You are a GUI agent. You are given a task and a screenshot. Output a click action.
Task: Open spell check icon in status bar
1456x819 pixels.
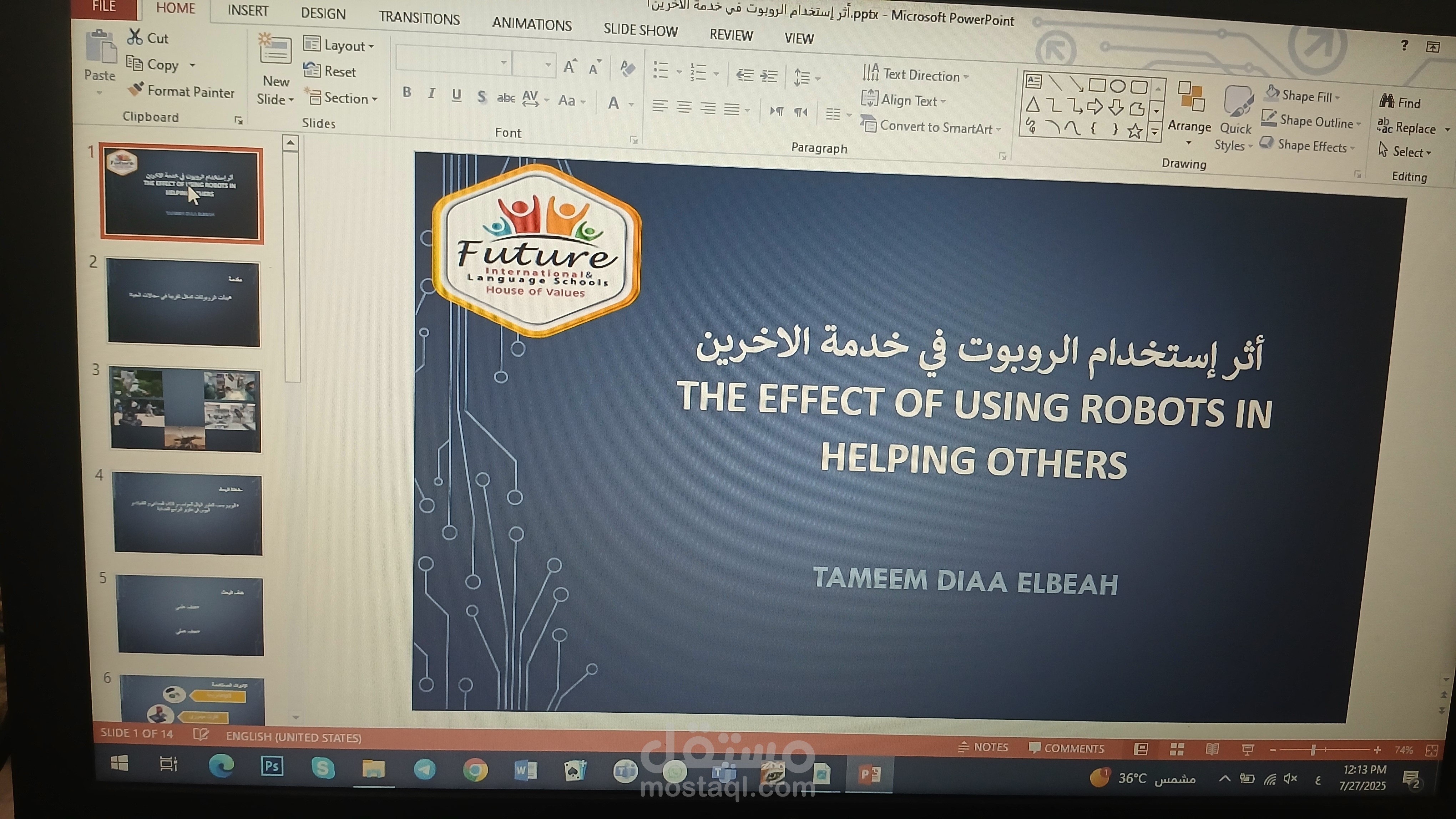pyautogui.click(x=201, y=734)
